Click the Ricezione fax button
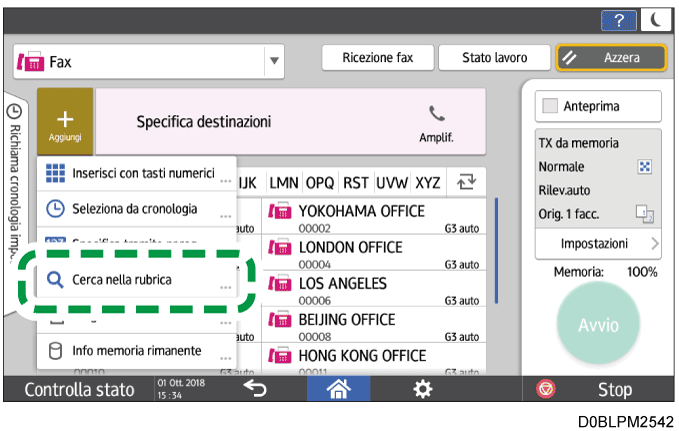 point(376,58)
